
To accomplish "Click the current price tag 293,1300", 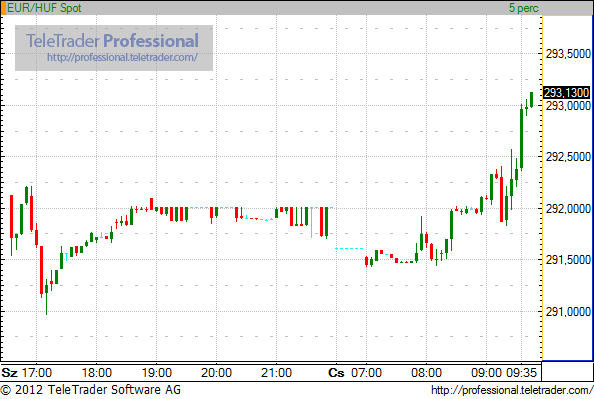I will coord(567,92).
